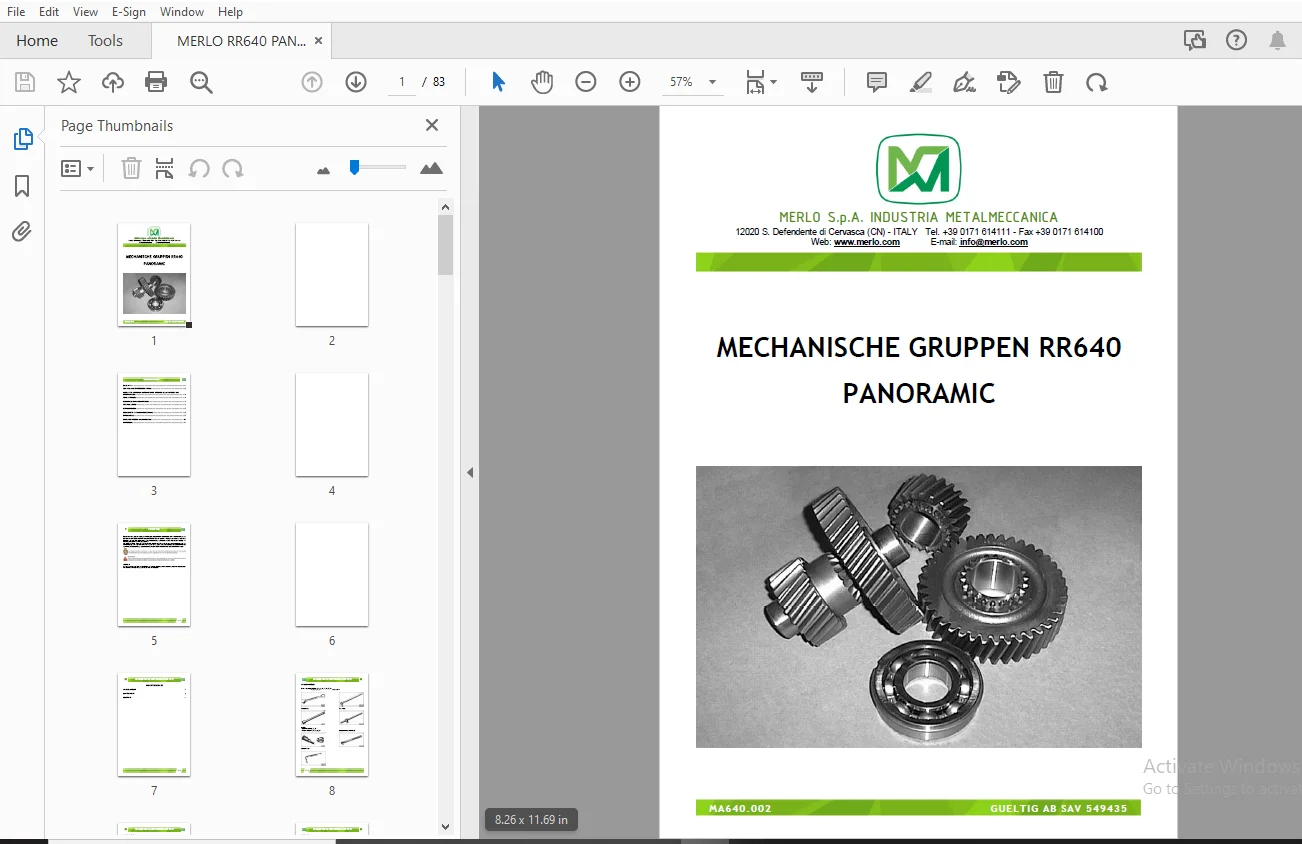This screenshot has height=844, width=1302.
Task: Save the file with the floppy disk icon
Action: (x=24, y=82)
